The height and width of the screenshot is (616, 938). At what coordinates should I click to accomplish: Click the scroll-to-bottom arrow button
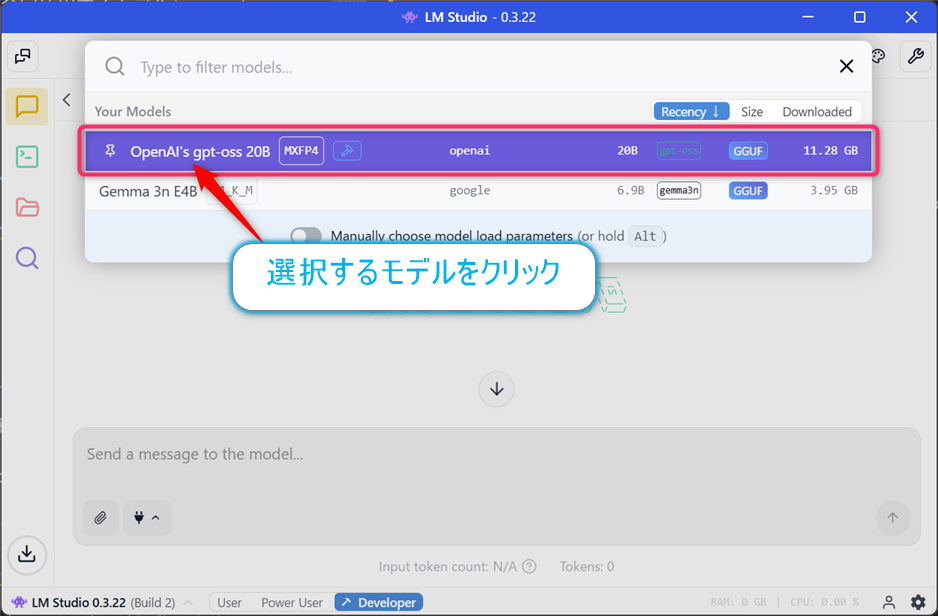coord(497,389)
